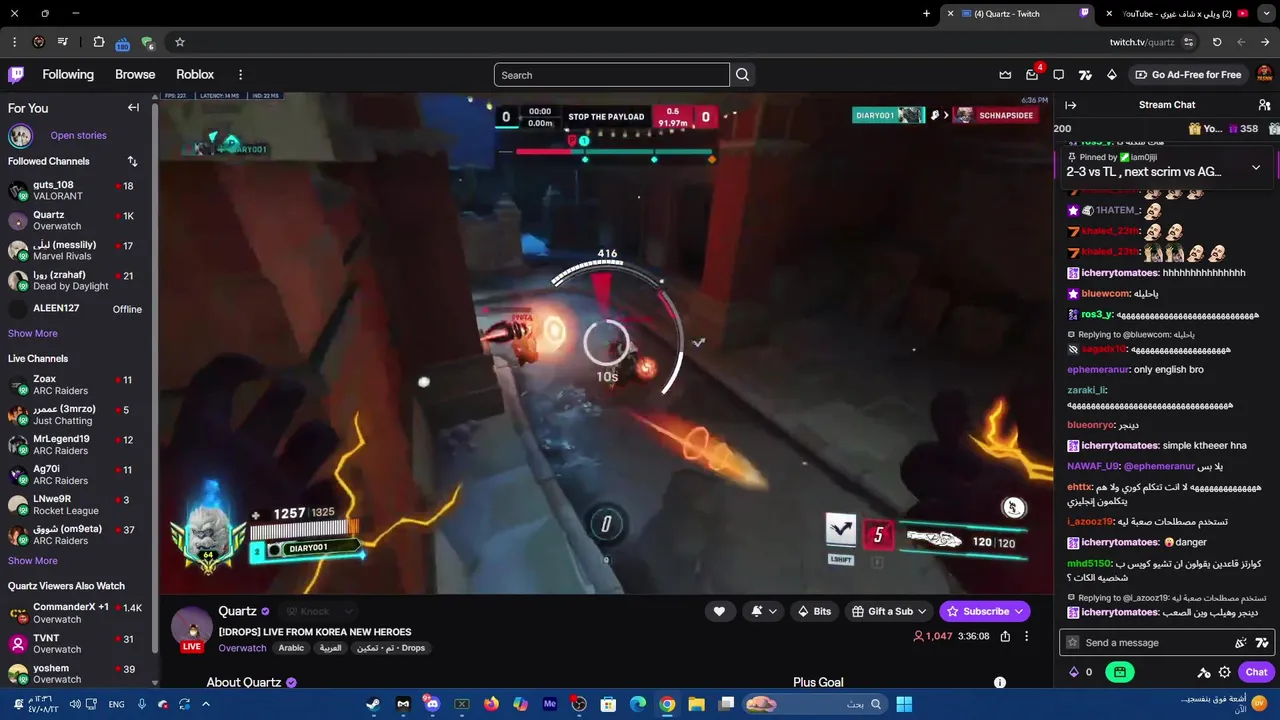Viewport: 1280px width, 720px height.
Task: Open Roblox navigation link
Action: [195, 75]
